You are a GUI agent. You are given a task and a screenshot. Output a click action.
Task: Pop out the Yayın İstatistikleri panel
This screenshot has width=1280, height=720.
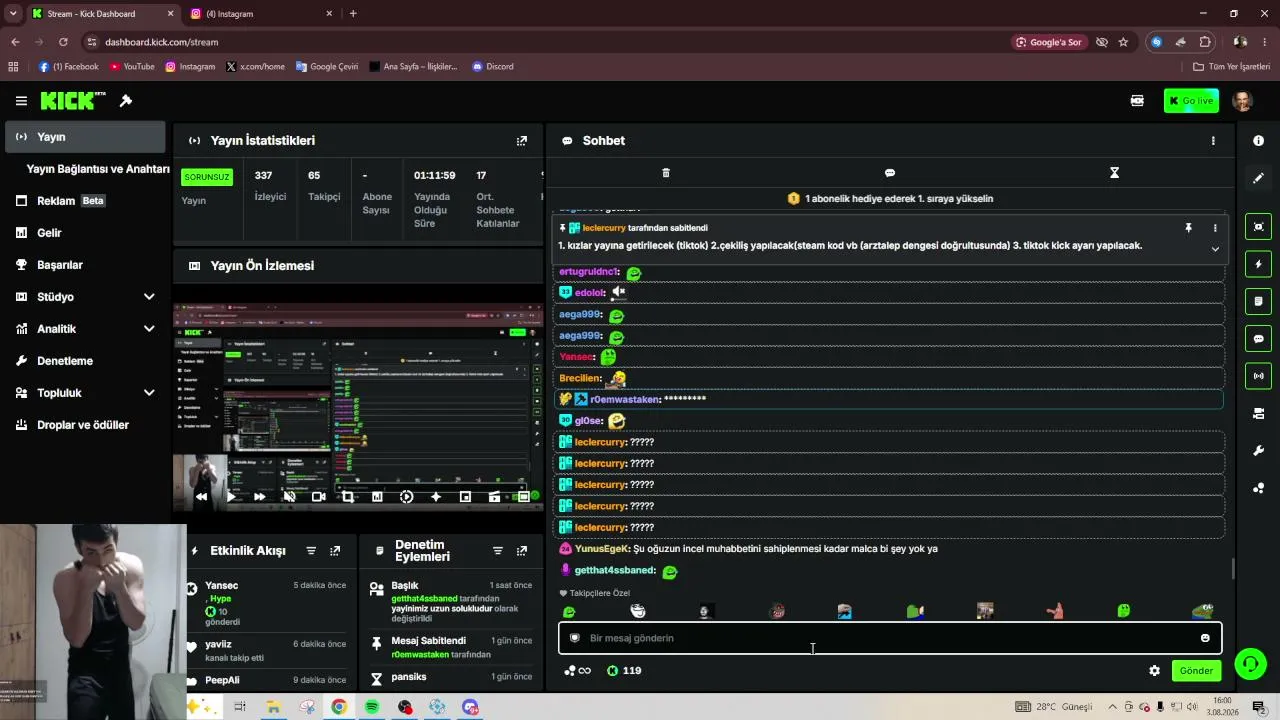point(521,141)
